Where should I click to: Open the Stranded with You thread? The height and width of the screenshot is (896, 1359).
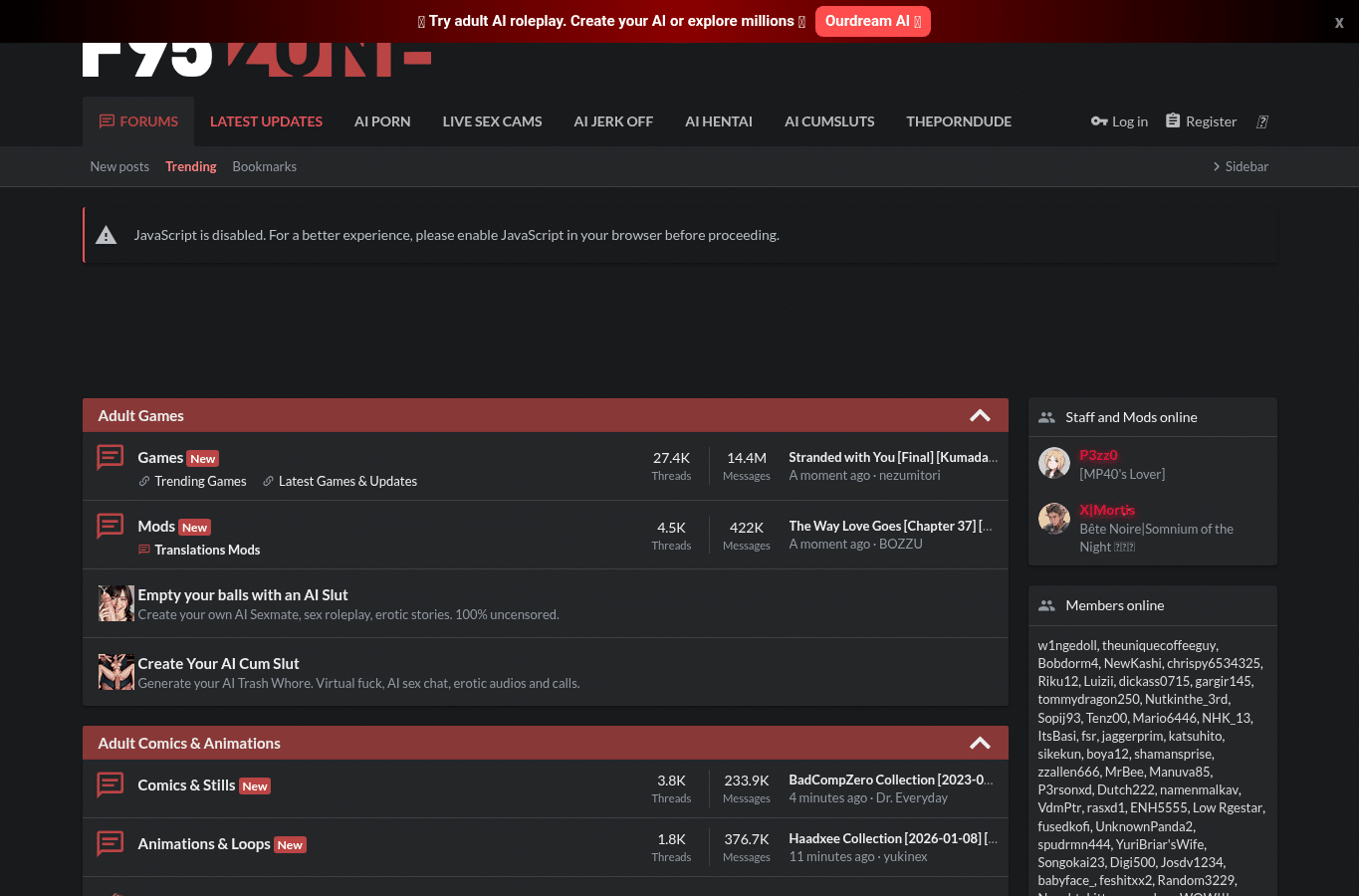pyautogui.click(x=893, y=457)
